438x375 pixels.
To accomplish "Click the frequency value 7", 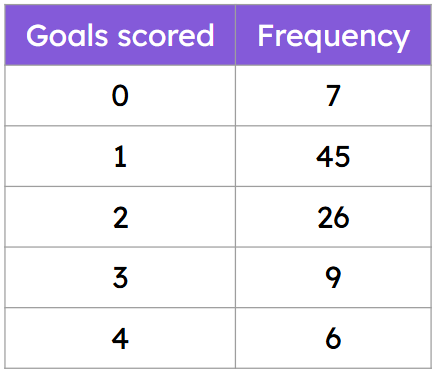I will [333, 96].
